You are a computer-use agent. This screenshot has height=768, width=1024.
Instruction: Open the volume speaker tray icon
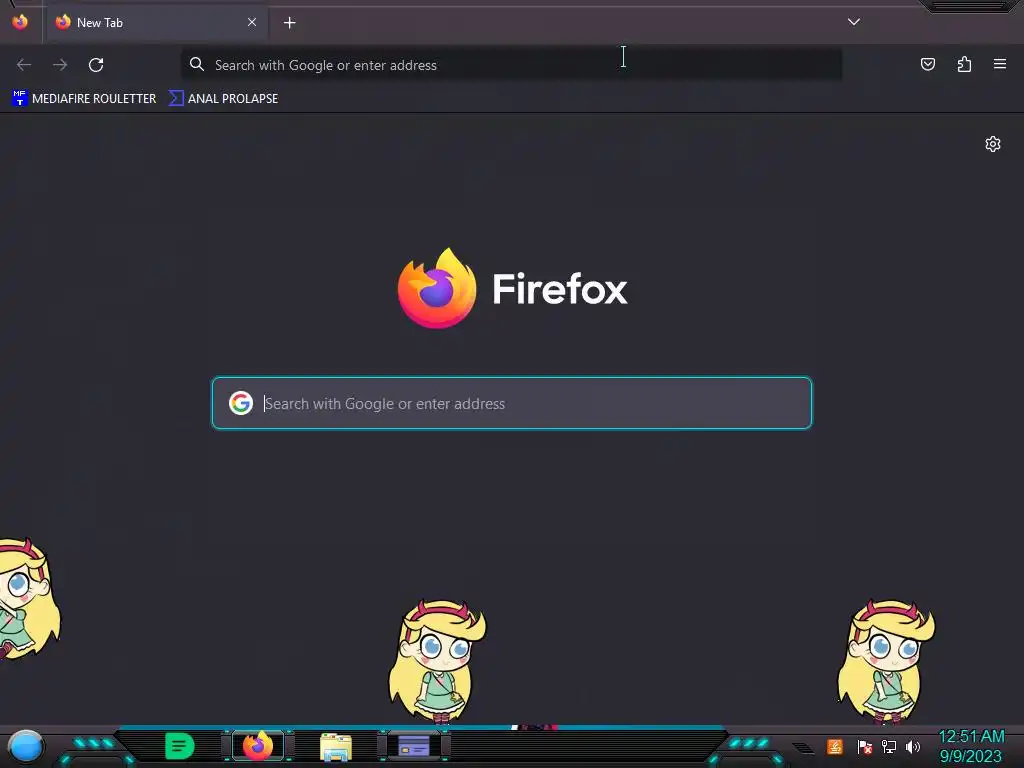[x=913, y=746]
